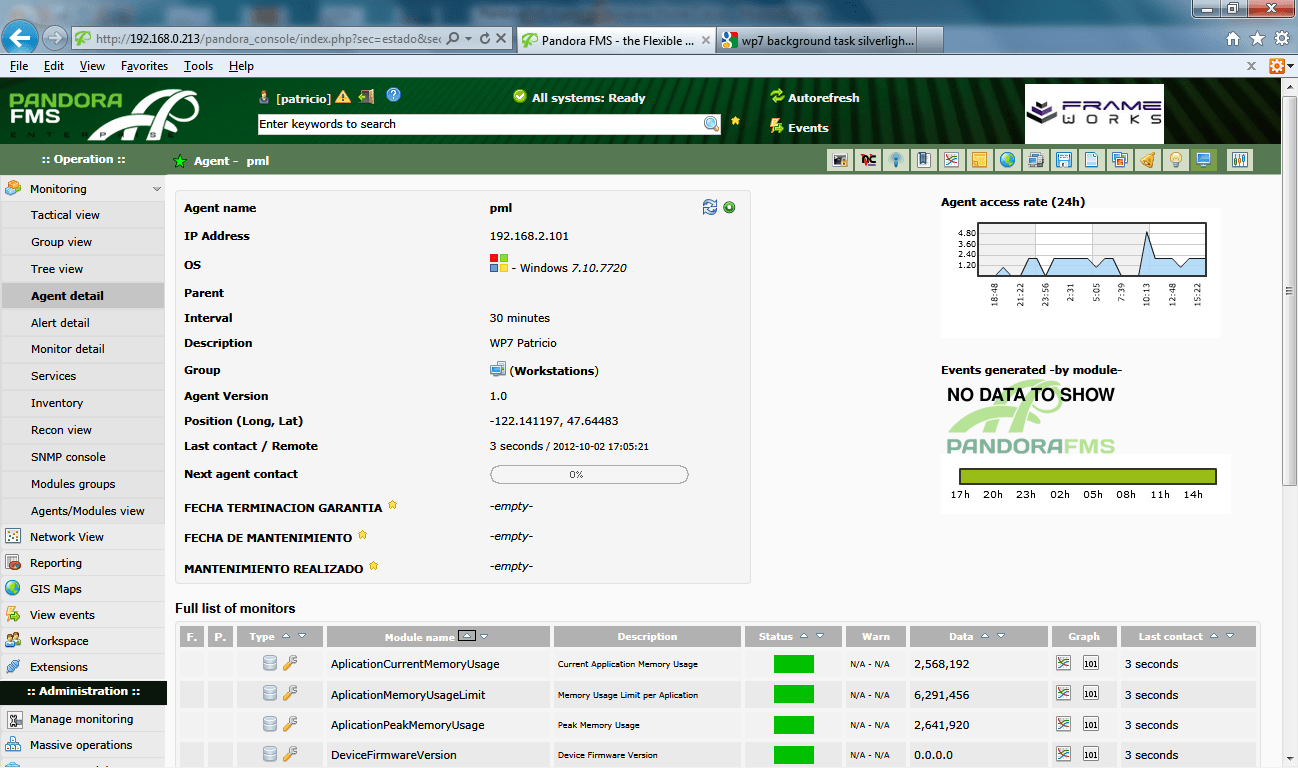Open the File menu
This screenshot has height=768, width=1298.
18,66
